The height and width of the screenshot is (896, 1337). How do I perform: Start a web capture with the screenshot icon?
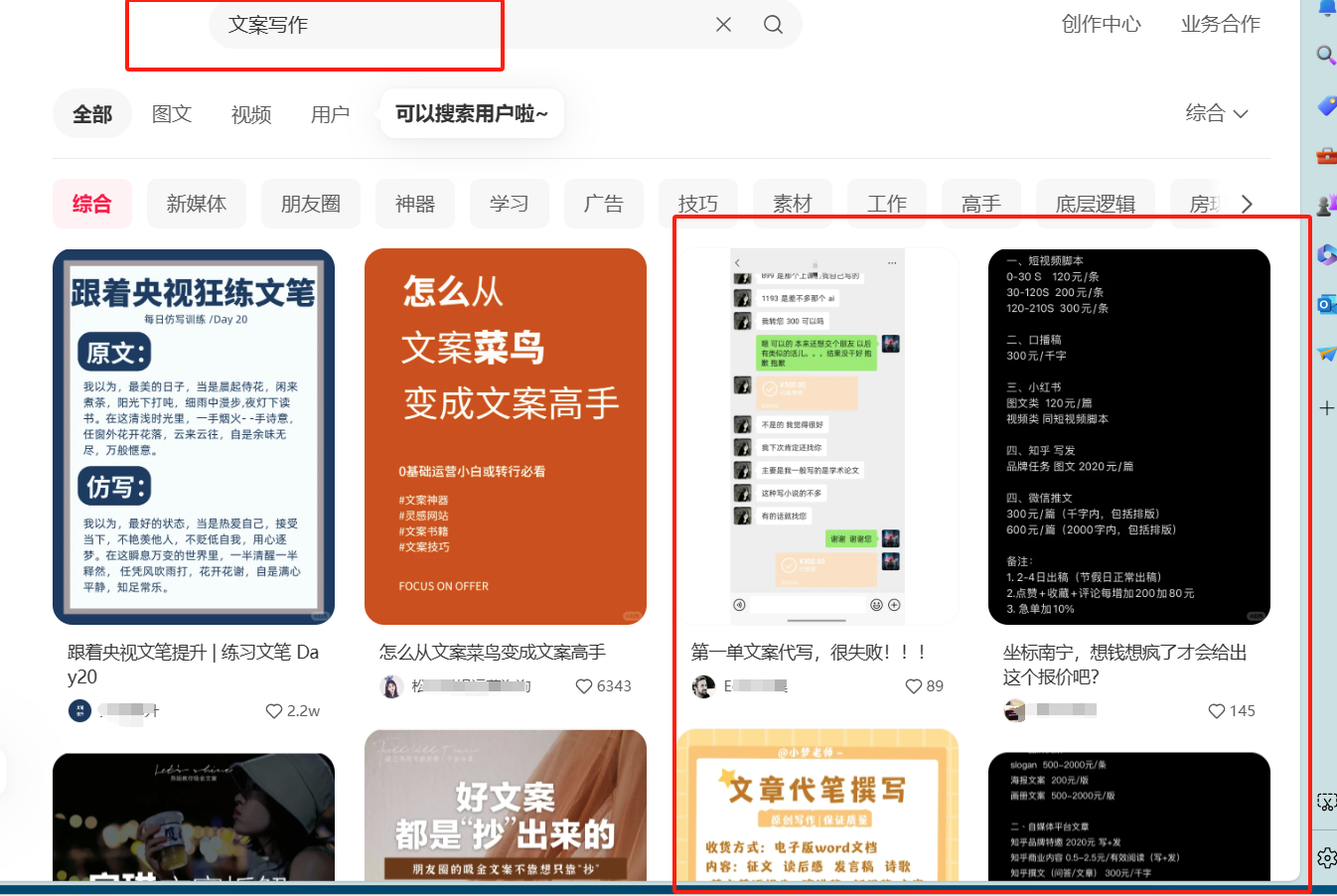(1326, 802)
